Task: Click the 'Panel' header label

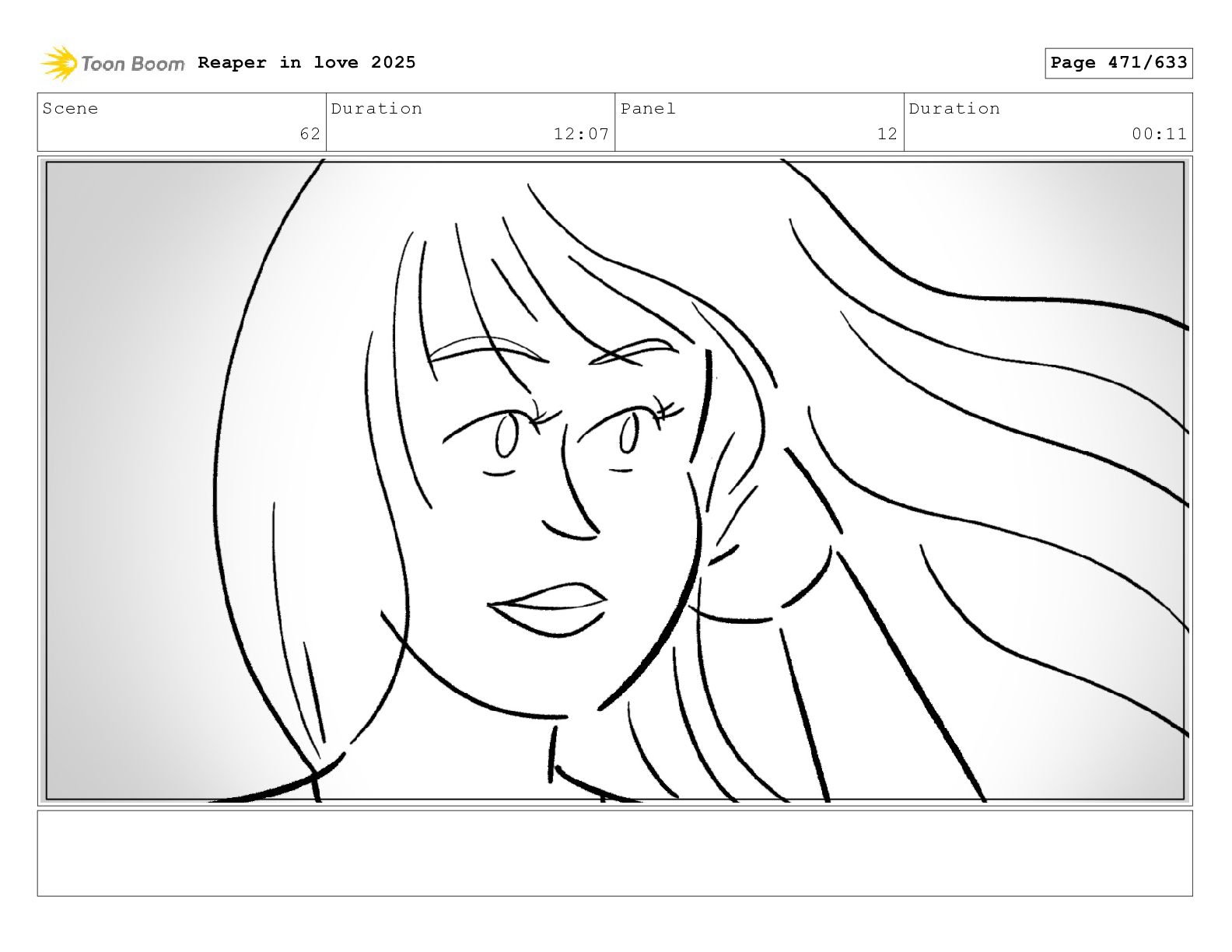Action: [x=648, y=109]
